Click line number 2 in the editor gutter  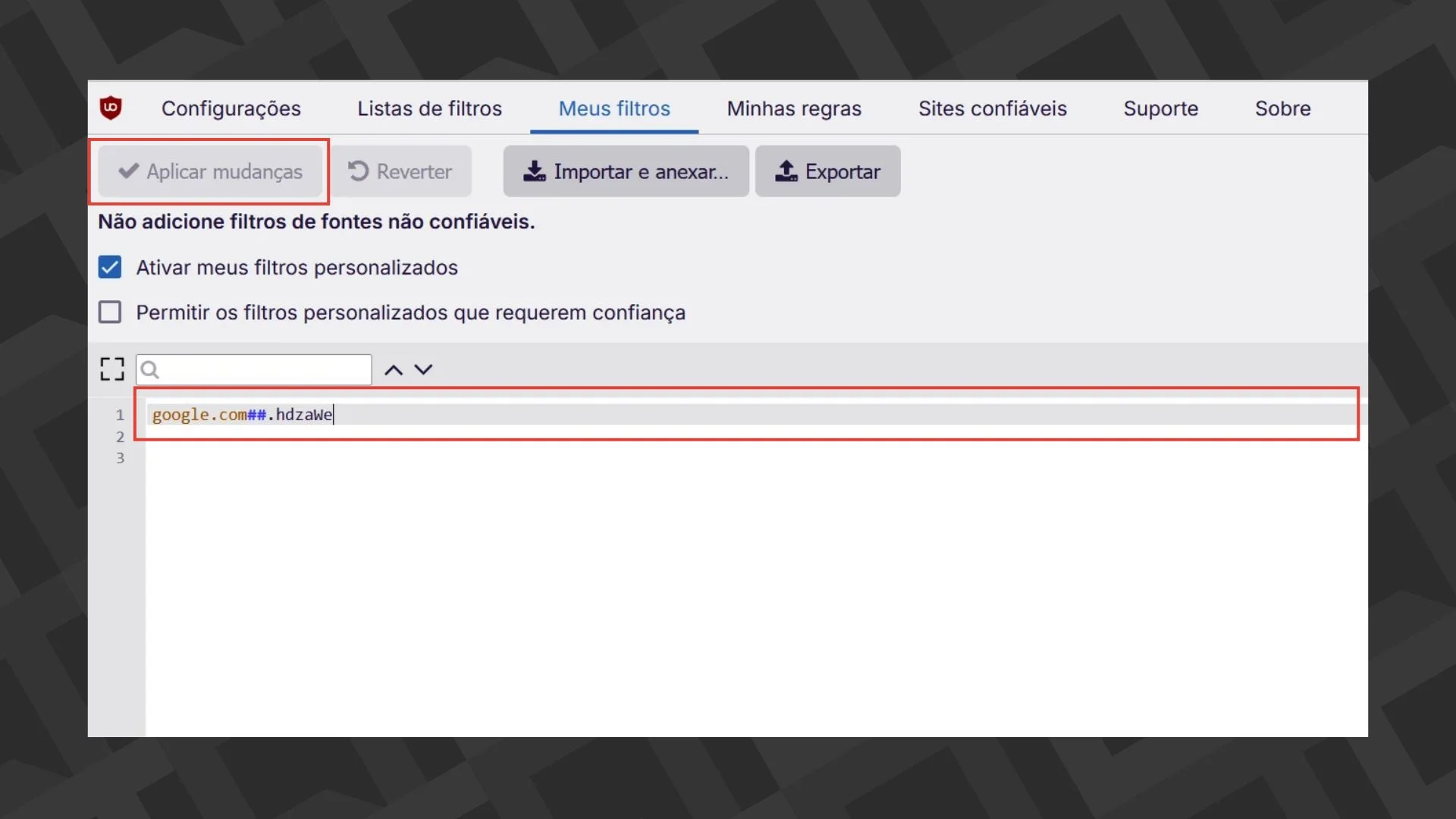[x=120, y=437]
